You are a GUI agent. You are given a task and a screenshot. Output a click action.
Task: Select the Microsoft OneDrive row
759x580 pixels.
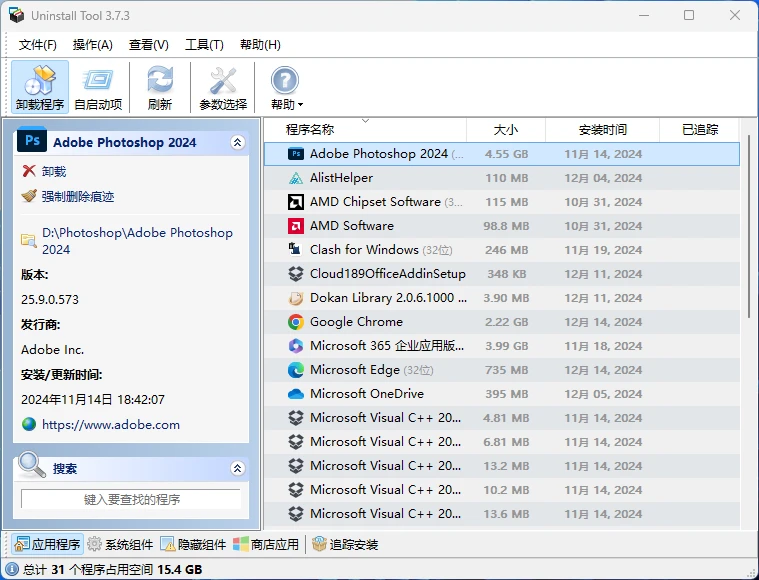[x=502, y=394]
